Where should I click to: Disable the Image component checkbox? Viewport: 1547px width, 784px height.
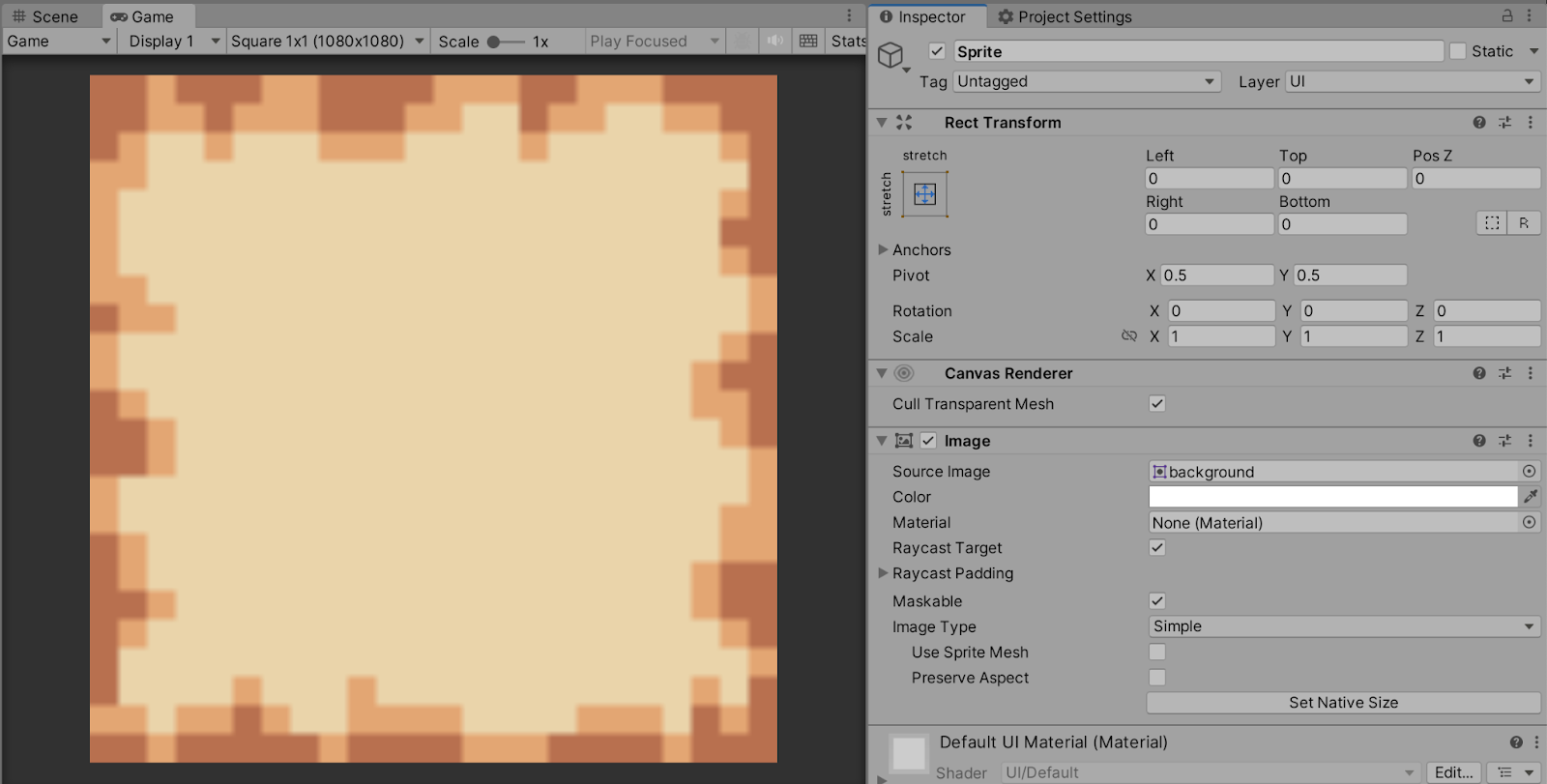928,441
